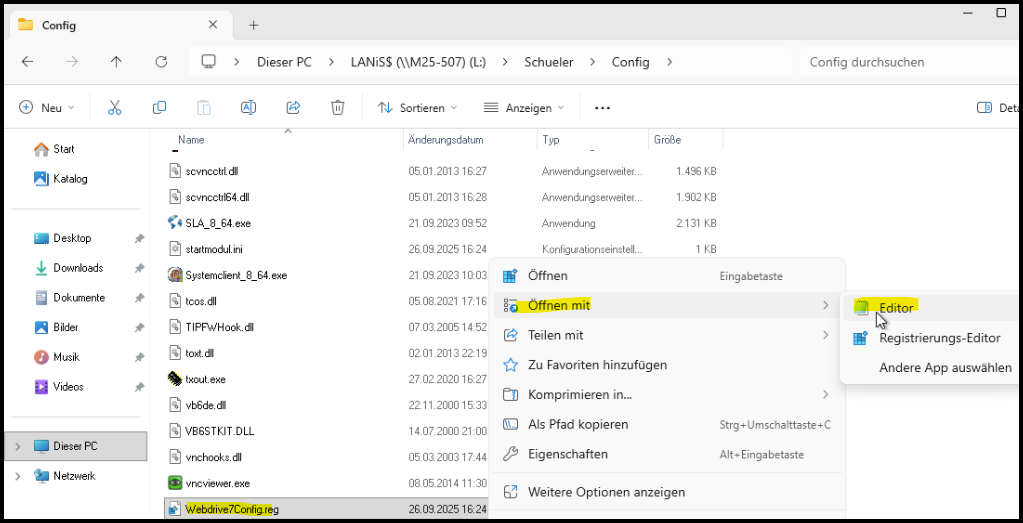Click the Cut scissors icon in toolbar
This screenshot has height=523, width=1023.
point(114,107)
